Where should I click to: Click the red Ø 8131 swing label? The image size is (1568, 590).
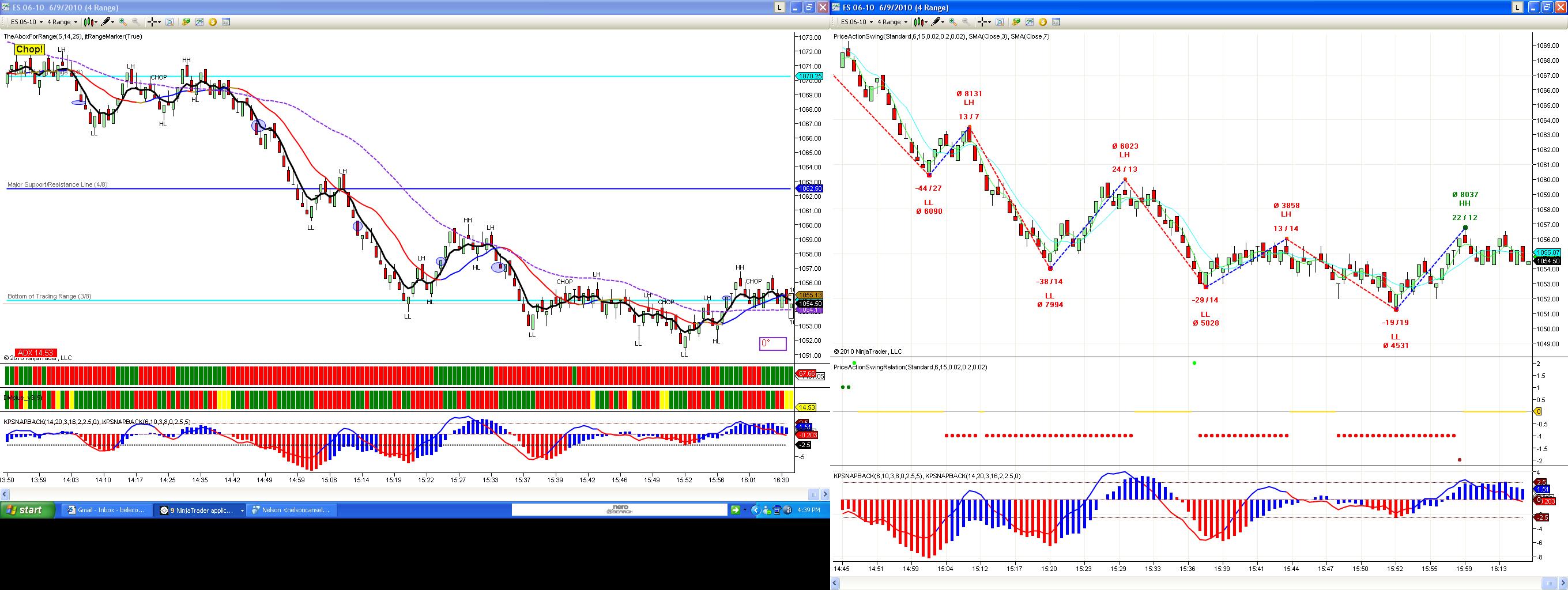pyautogui.click(x=969, y=94)
